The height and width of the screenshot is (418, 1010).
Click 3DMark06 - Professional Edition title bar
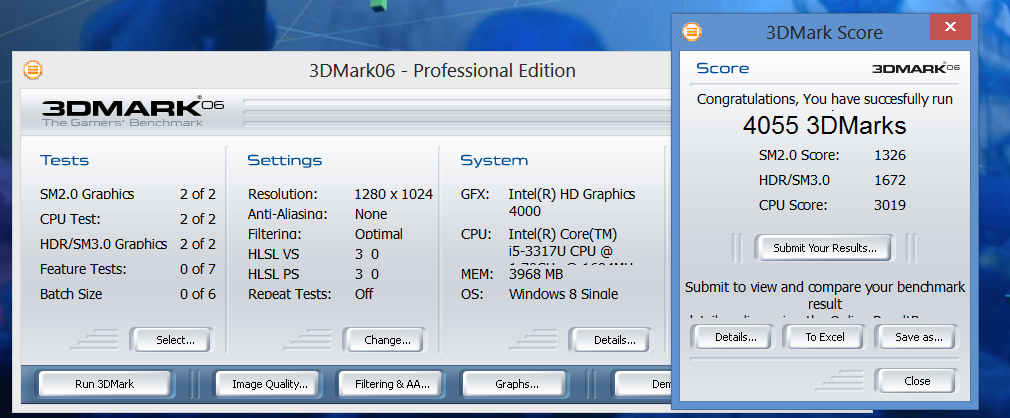pyautogui.click(x=443, y=70)
